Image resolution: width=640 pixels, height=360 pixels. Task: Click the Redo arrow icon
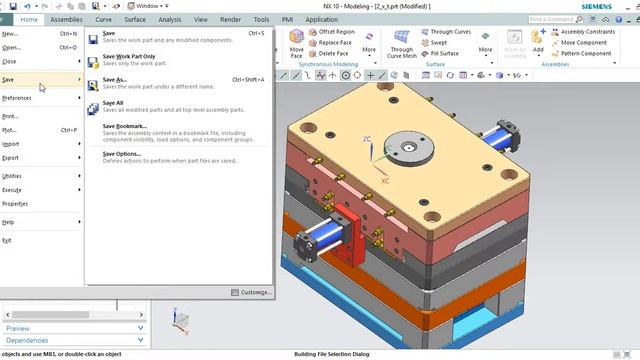(x=45, y=6)
